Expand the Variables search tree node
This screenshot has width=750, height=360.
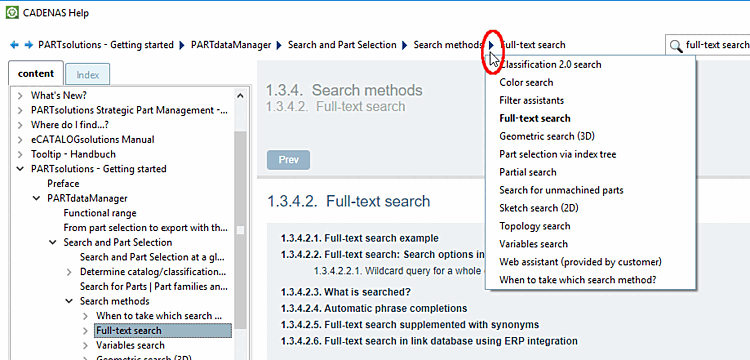point(85,346)
